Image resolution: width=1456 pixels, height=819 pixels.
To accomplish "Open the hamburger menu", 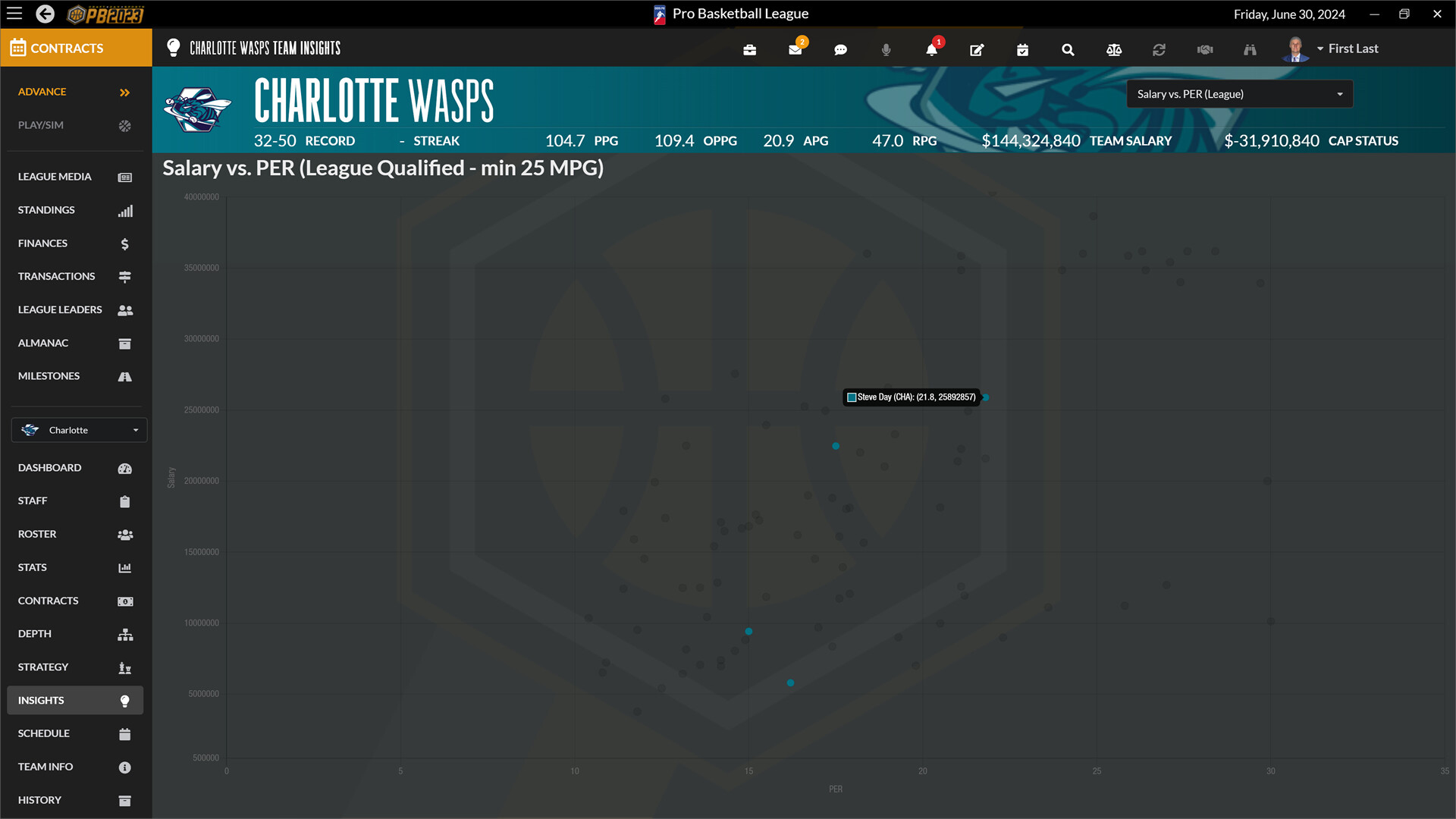I will pyautogui.click(x=14, y=14).
